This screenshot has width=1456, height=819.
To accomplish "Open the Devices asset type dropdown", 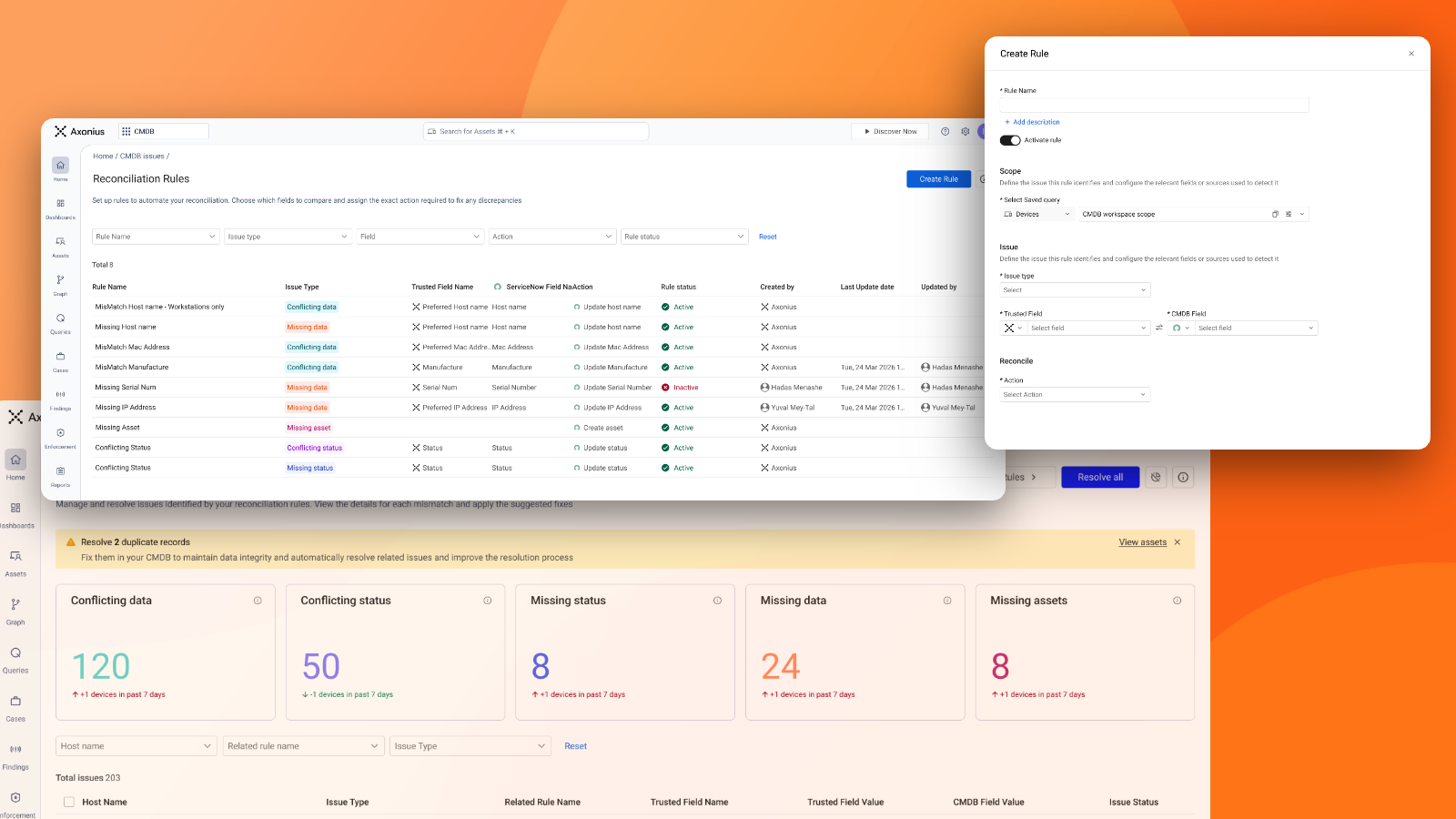I will click(1037, 214).
